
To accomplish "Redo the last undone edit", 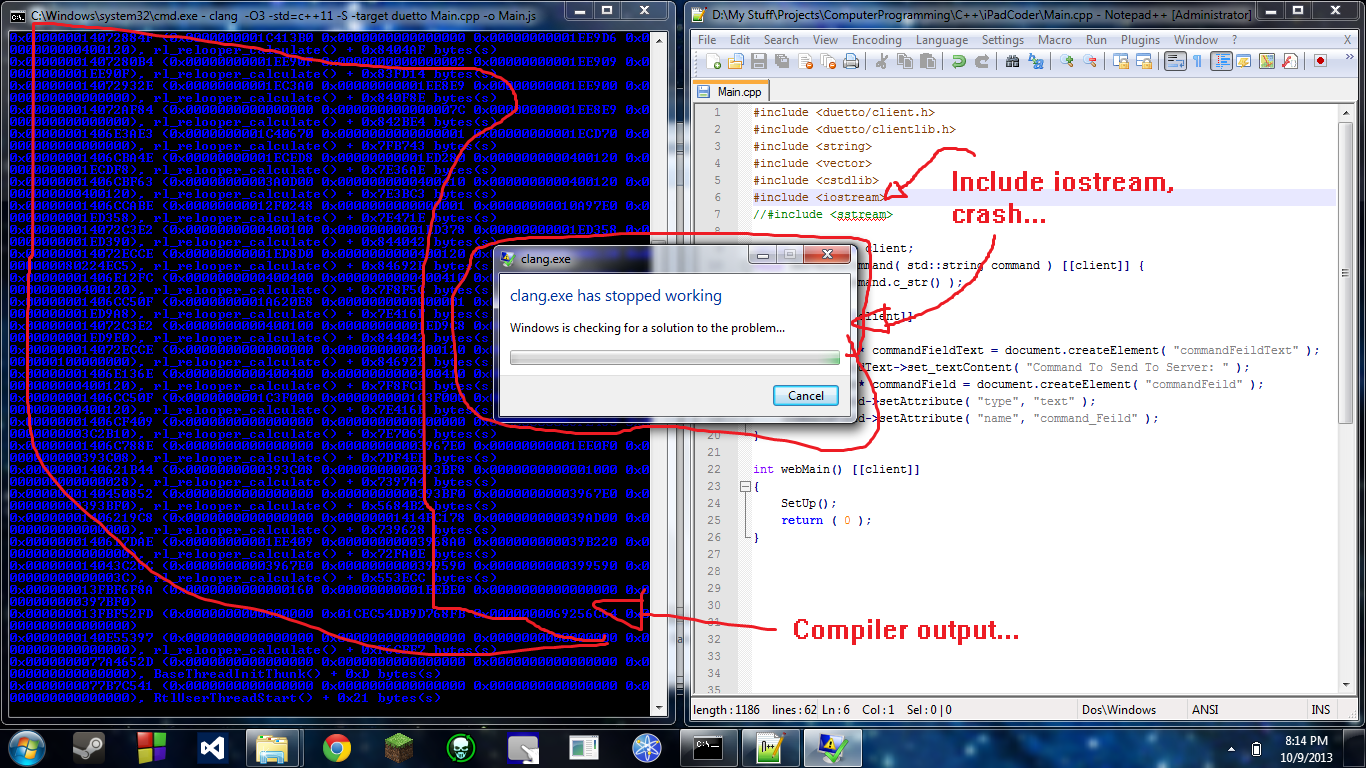I will pos(982,61).
